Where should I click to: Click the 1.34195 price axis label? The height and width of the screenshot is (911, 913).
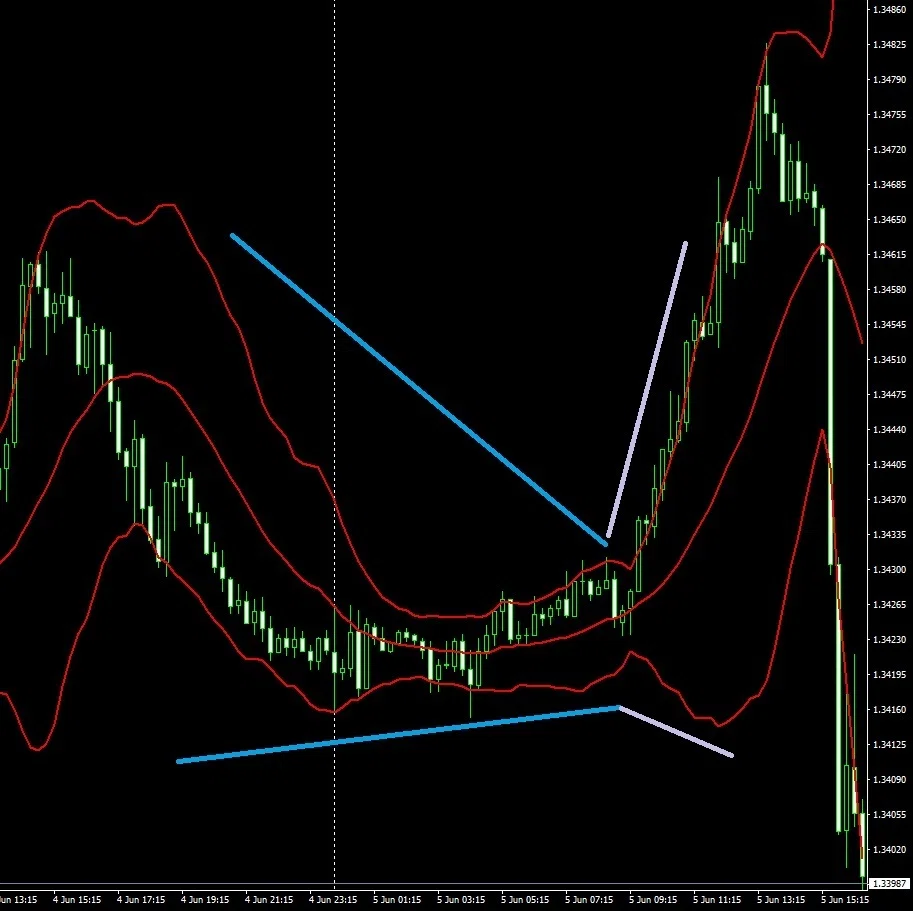[889, 674]
